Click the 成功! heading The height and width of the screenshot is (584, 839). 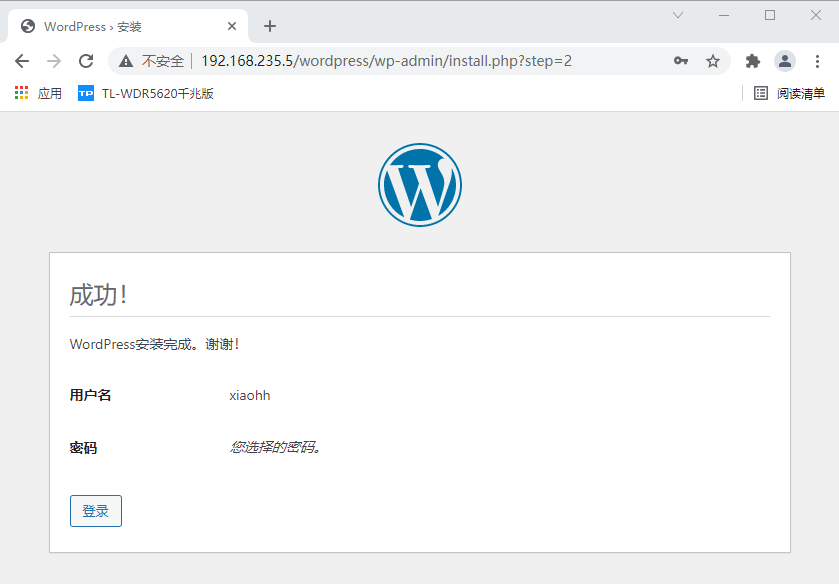pos(98,295)
